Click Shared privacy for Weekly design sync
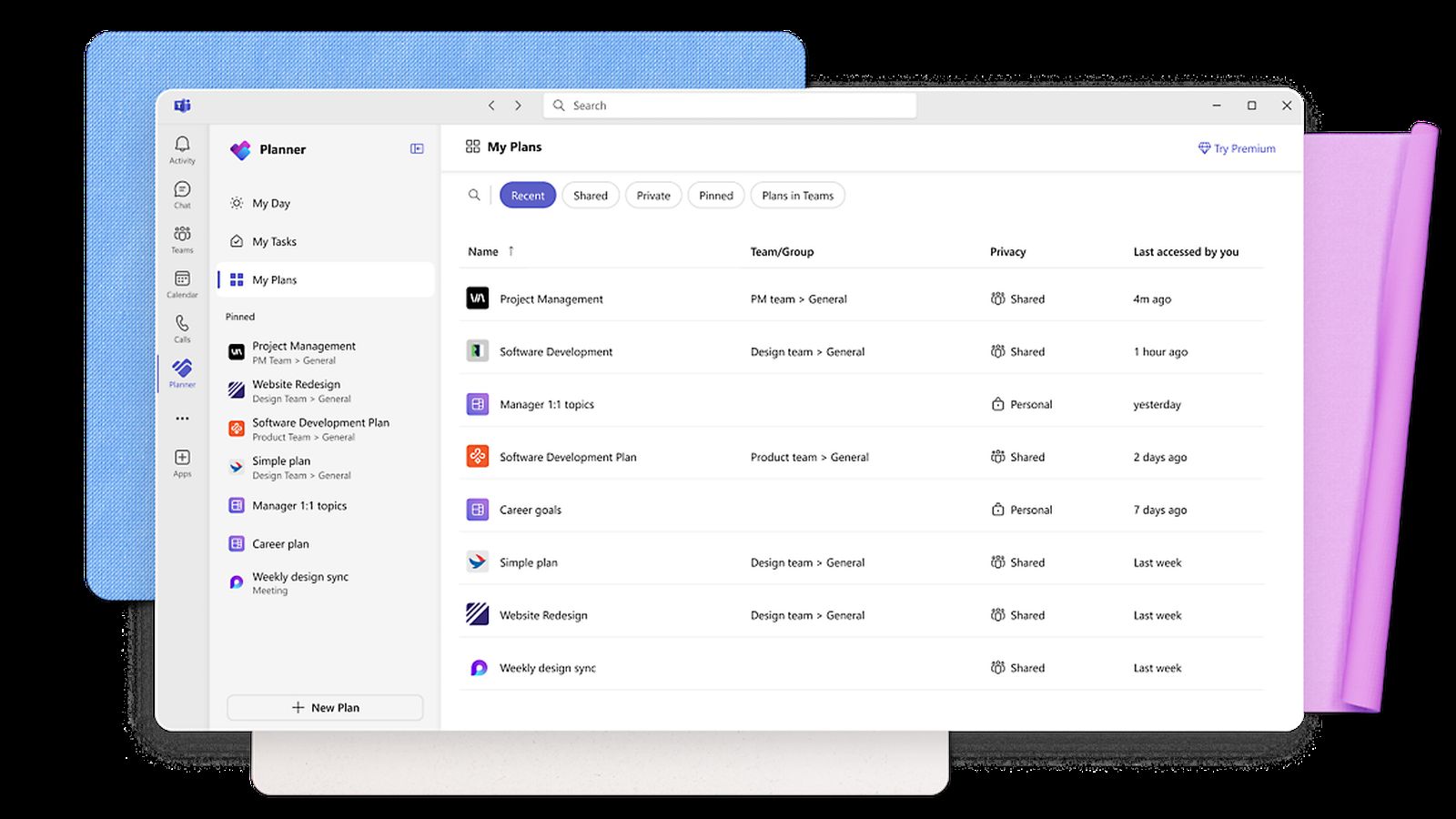 click(x=1017, y=668)
